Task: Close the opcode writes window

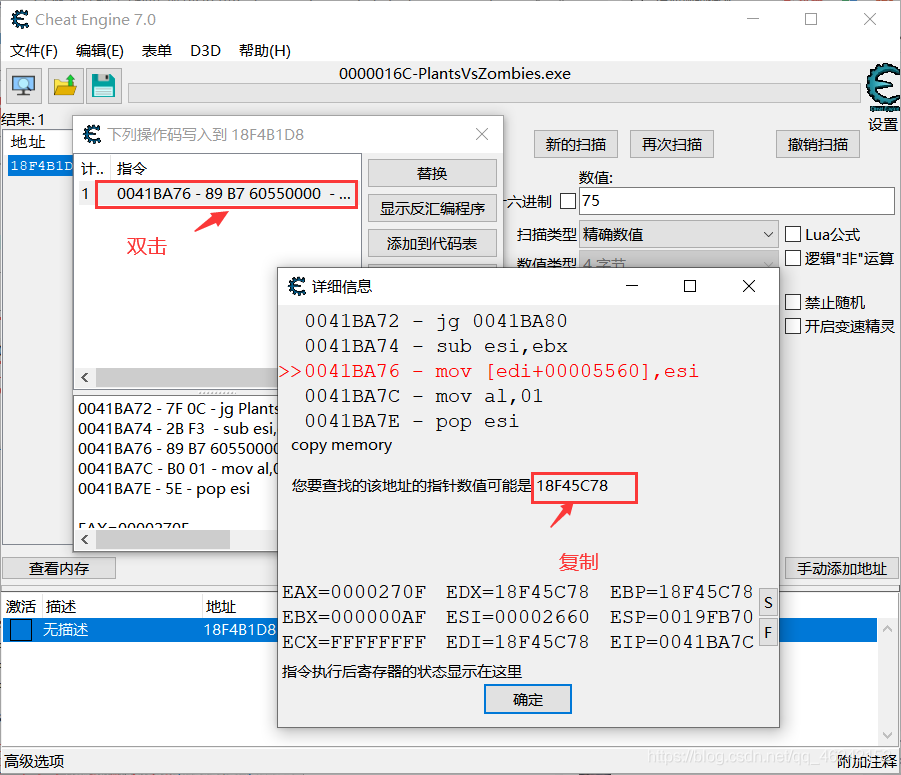Action: pos(482,134)
